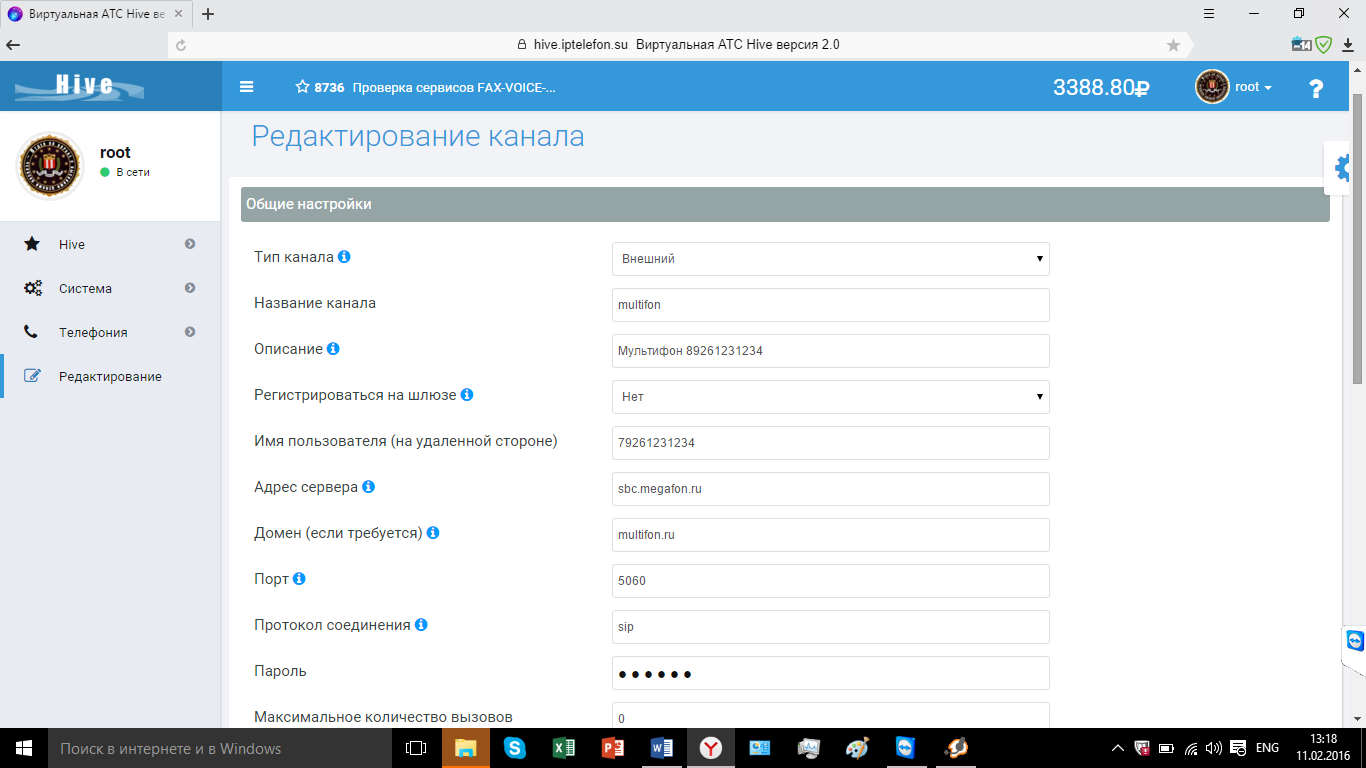Screen dimensions: 1366x768
Task: Click the blue gear icon on right edge
Action: tap(1340, 168)
